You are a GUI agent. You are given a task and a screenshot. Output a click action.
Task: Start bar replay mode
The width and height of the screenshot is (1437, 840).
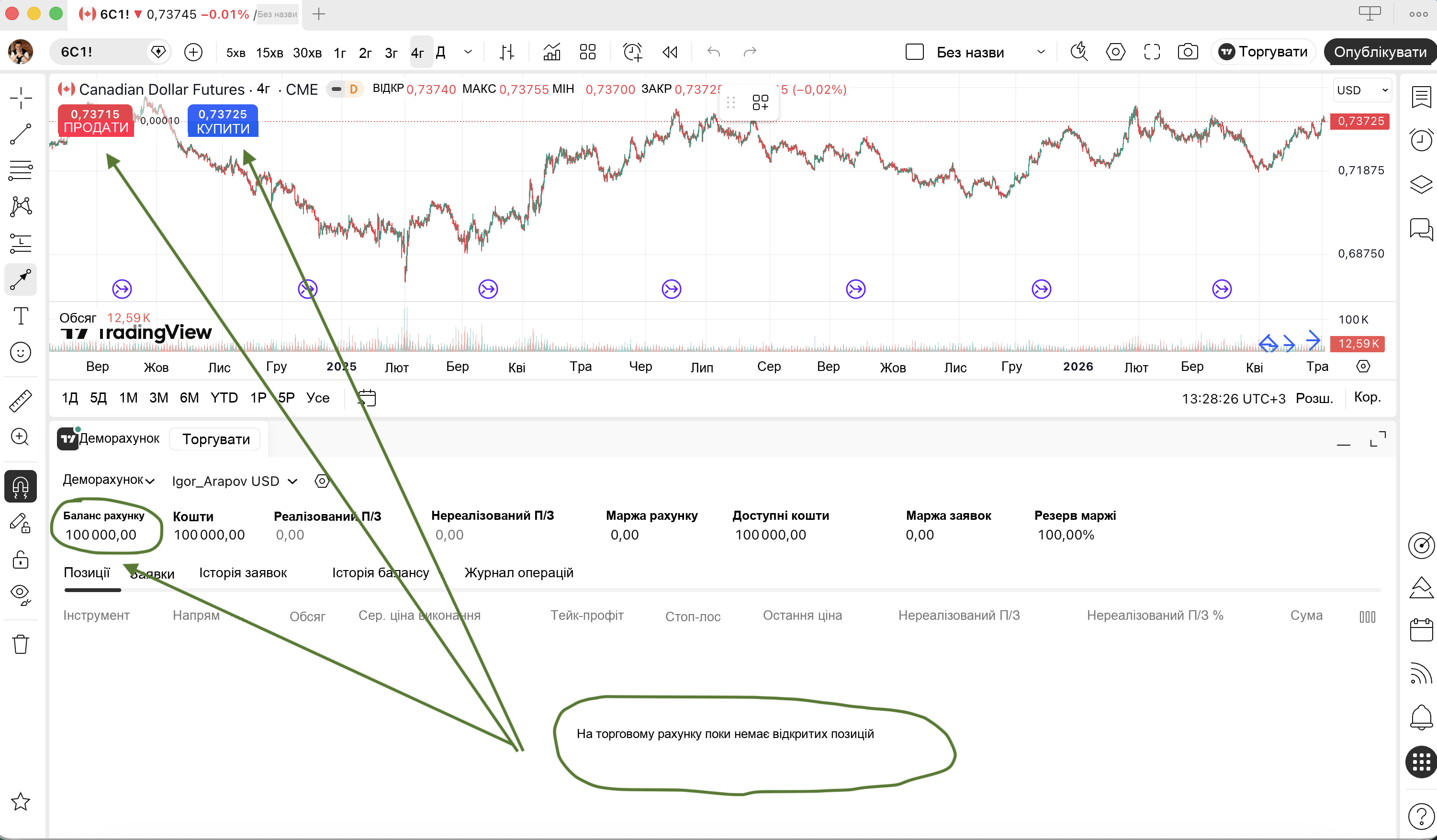[670, 52]
